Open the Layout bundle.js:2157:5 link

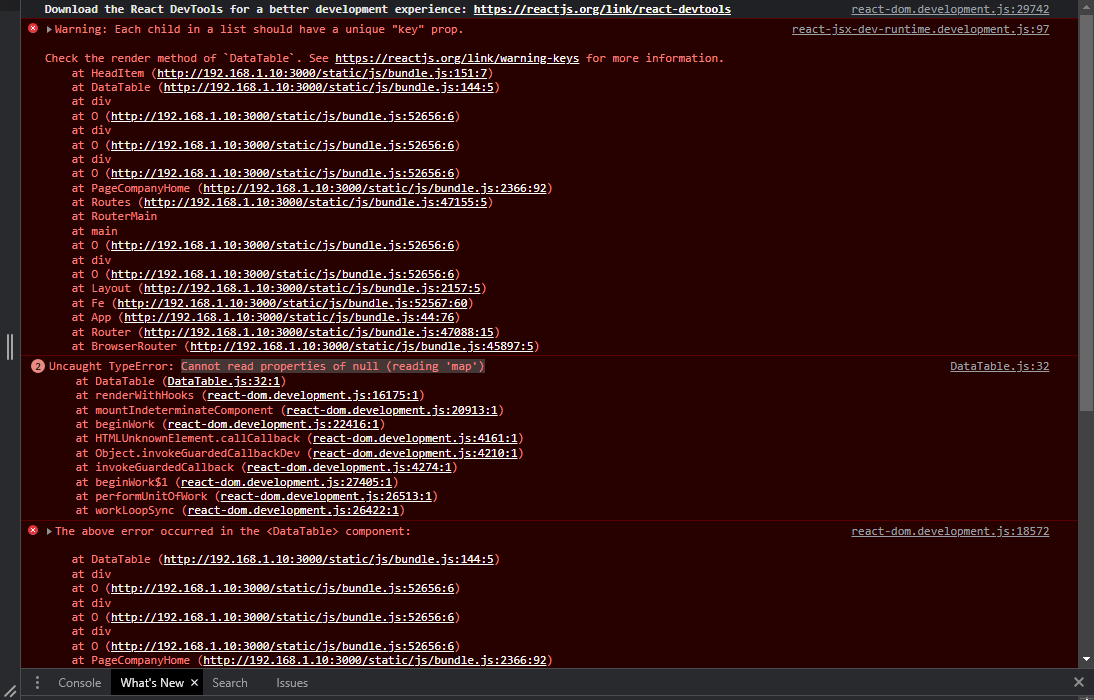(312, 288)
